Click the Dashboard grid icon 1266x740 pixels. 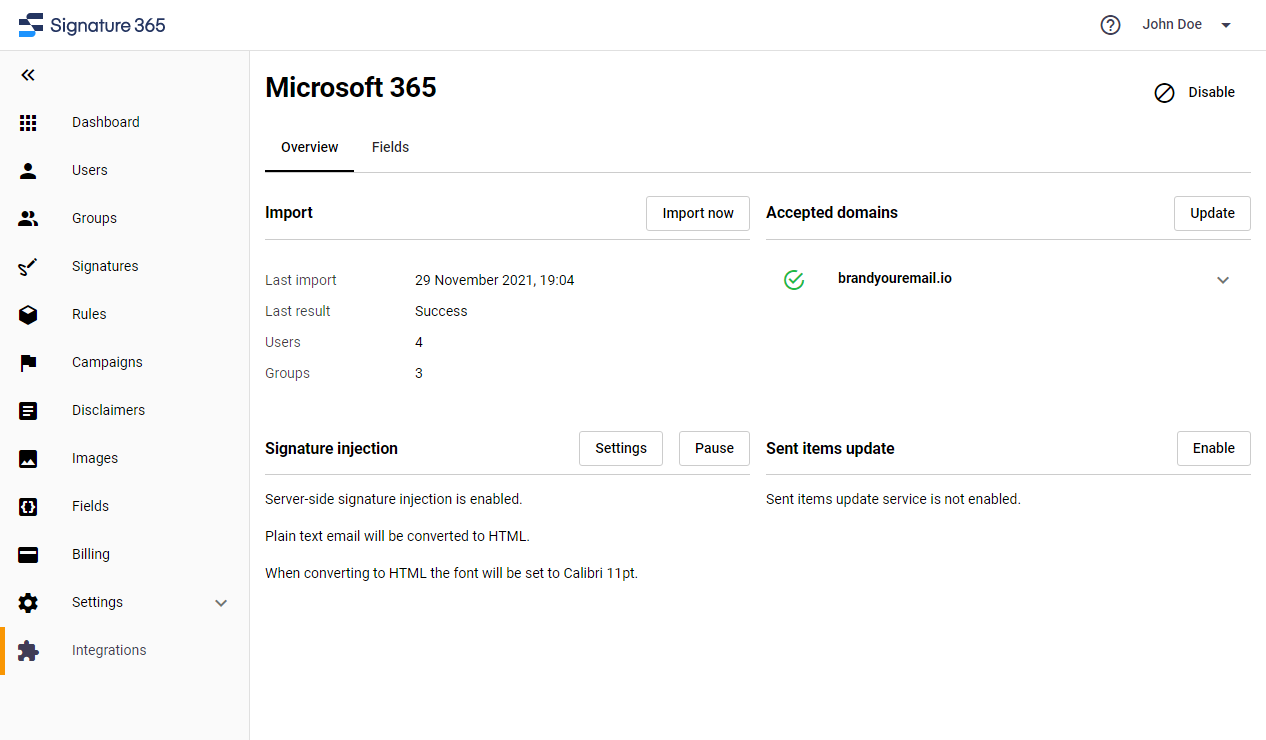[x=28, y=122]
